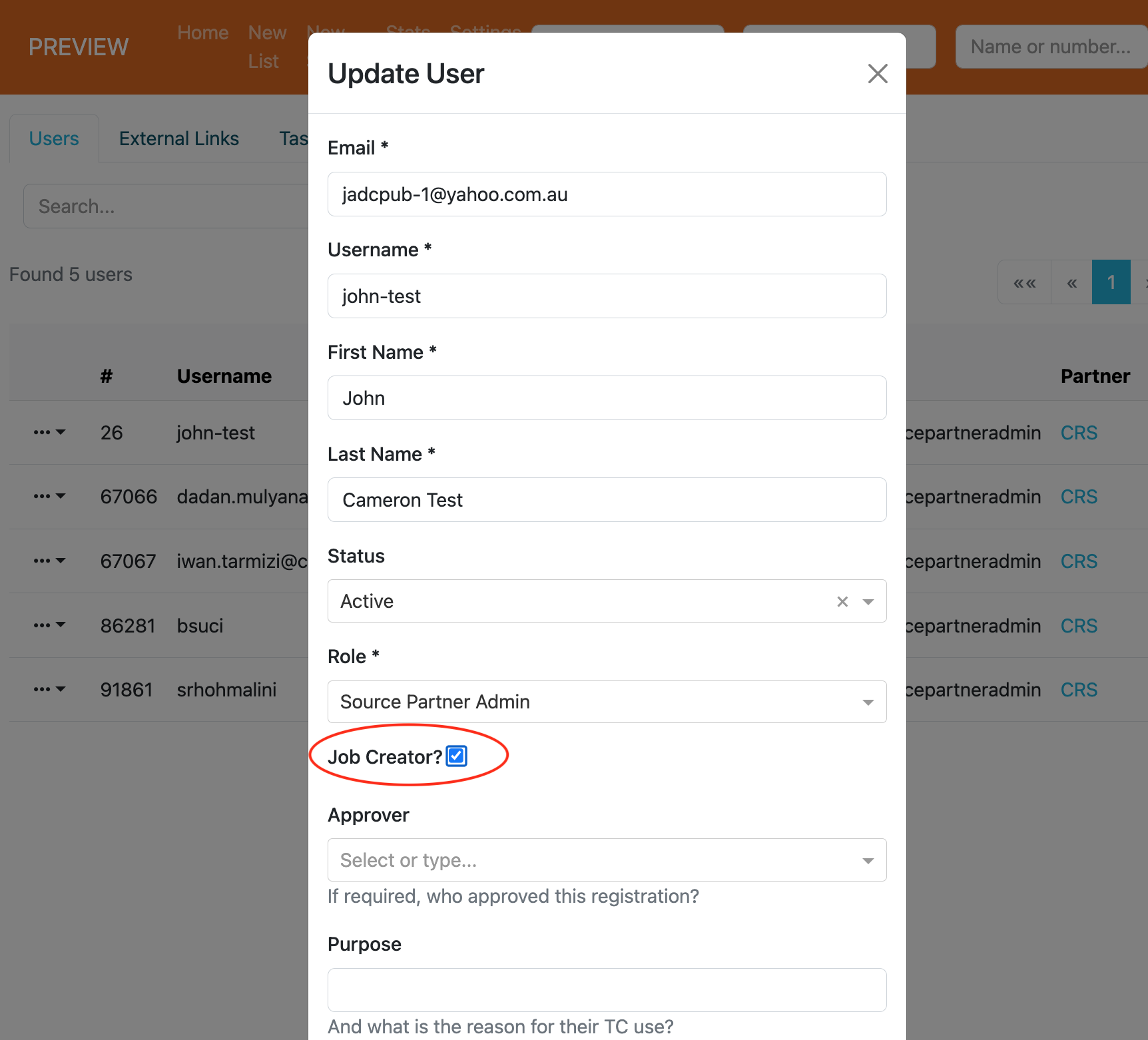This screenshot has width=1148, height=1040.
Task: Open the Home menu item
Action: click(x=202, y=32)
